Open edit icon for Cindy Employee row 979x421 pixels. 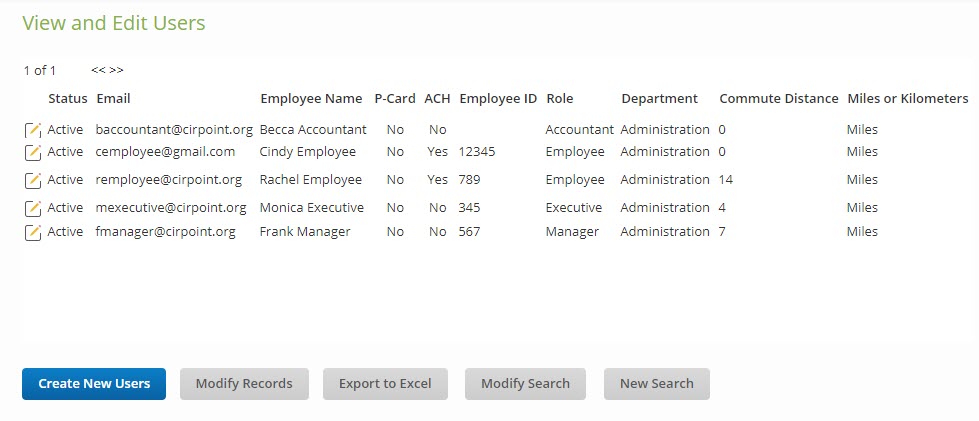(x=33, y=152)
